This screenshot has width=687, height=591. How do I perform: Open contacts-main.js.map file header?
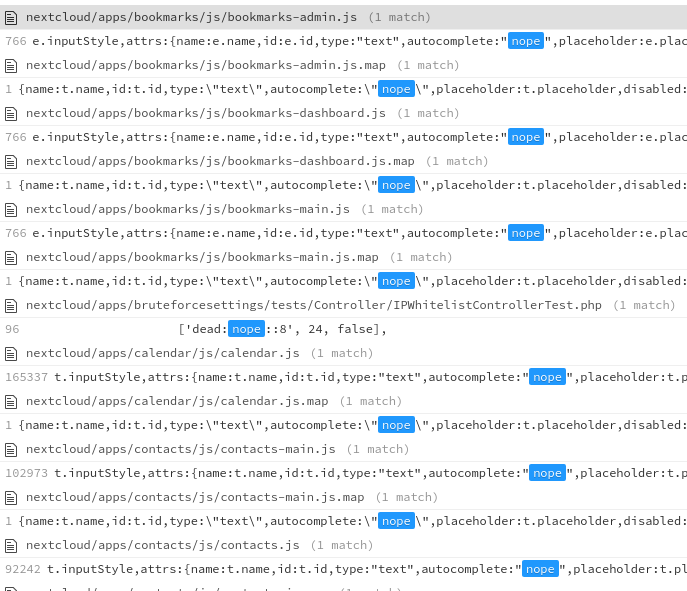click(x=344, y=497)
